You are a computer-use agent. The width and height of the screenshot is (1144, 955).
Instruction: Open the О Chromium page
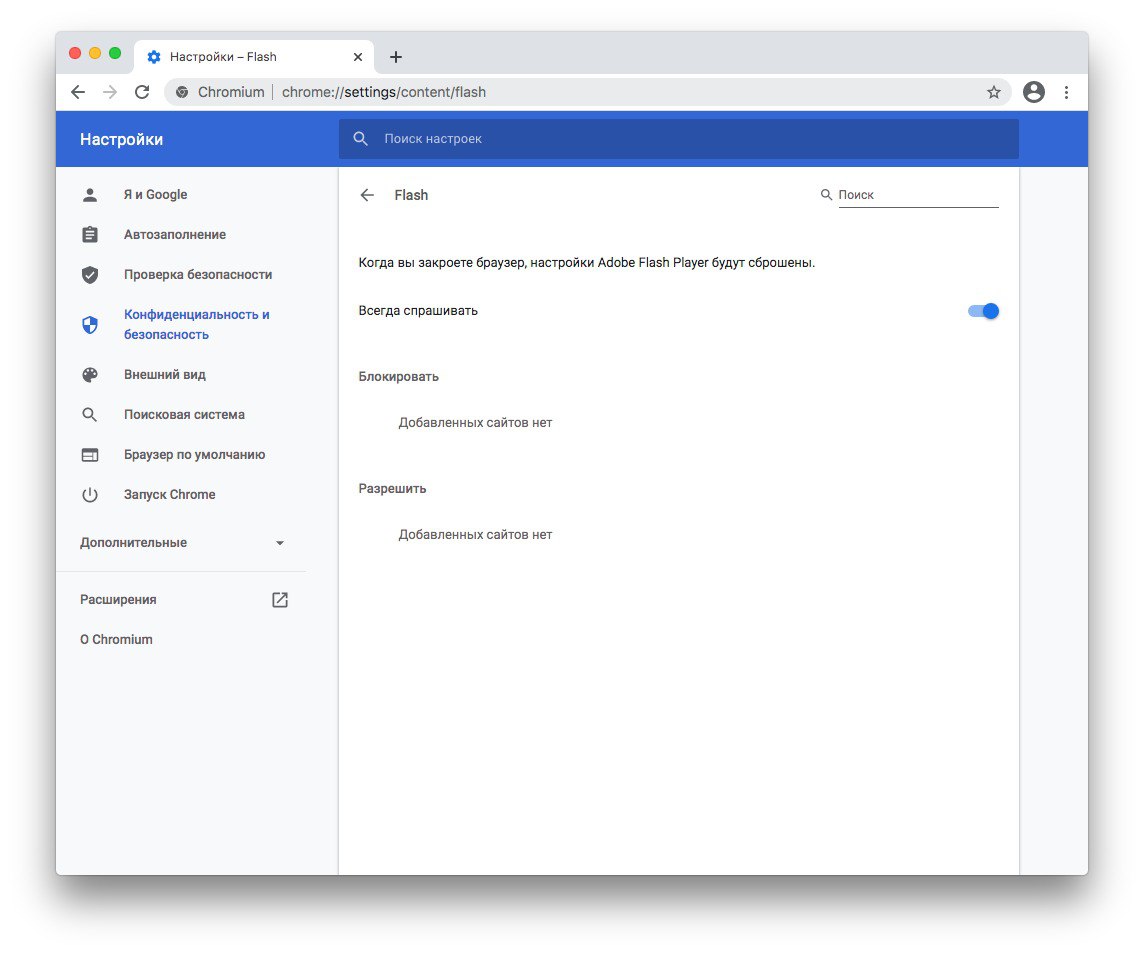[x=116, y=640]
